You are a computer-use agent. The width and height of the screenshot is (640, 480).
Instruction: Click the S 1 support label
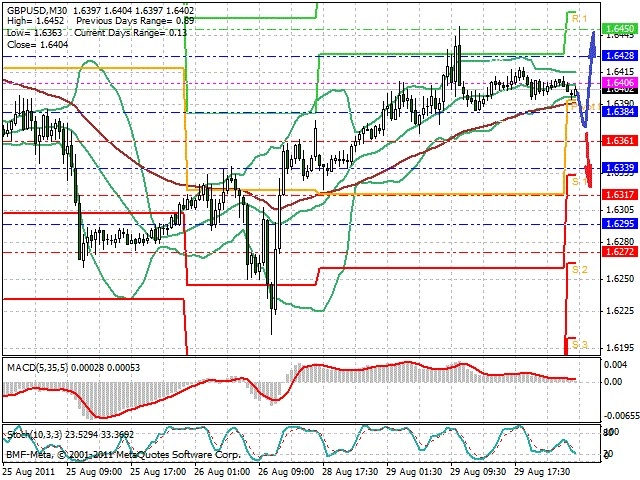[579, 181]
